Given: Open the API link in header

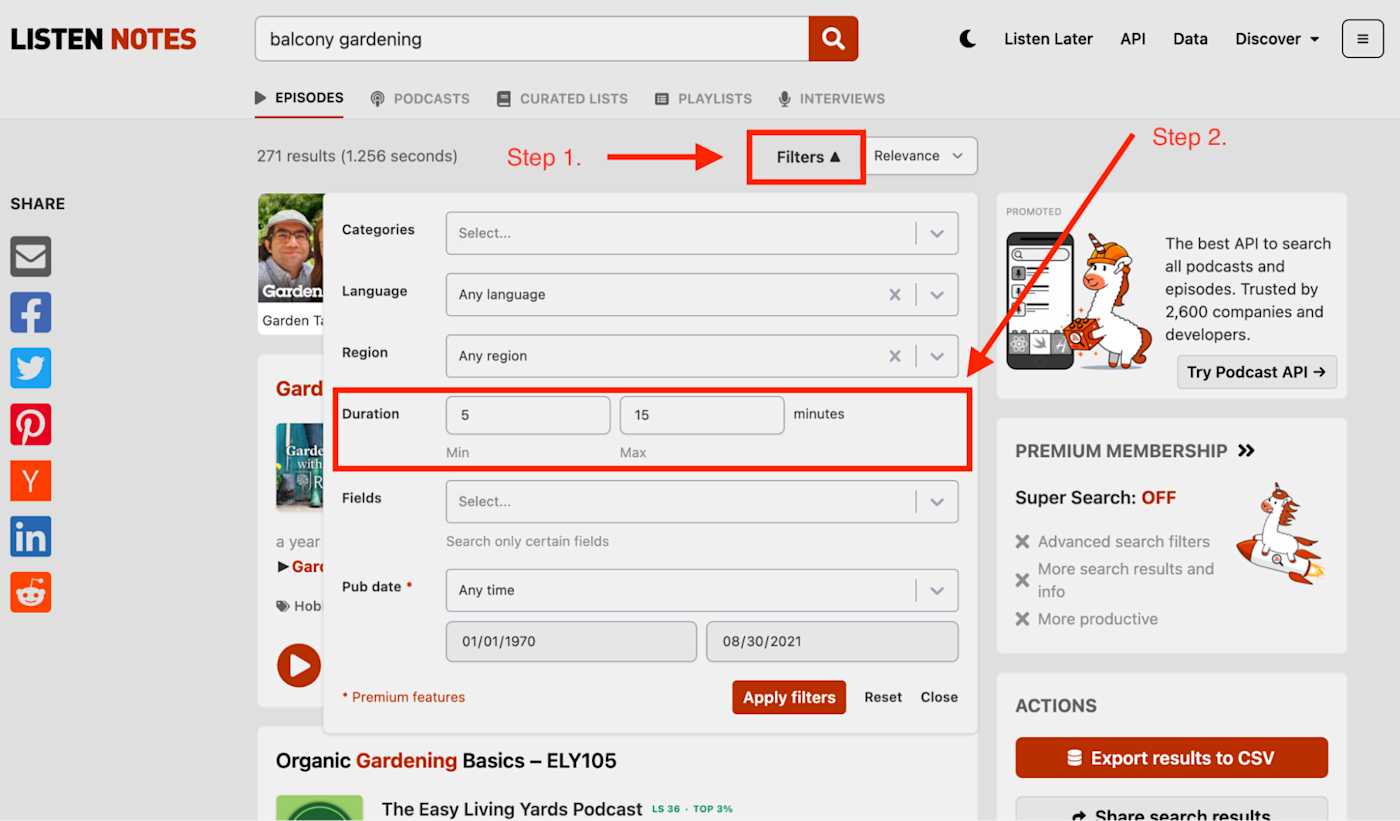Looking at the screenshot, I should (x=1133, y=39).
